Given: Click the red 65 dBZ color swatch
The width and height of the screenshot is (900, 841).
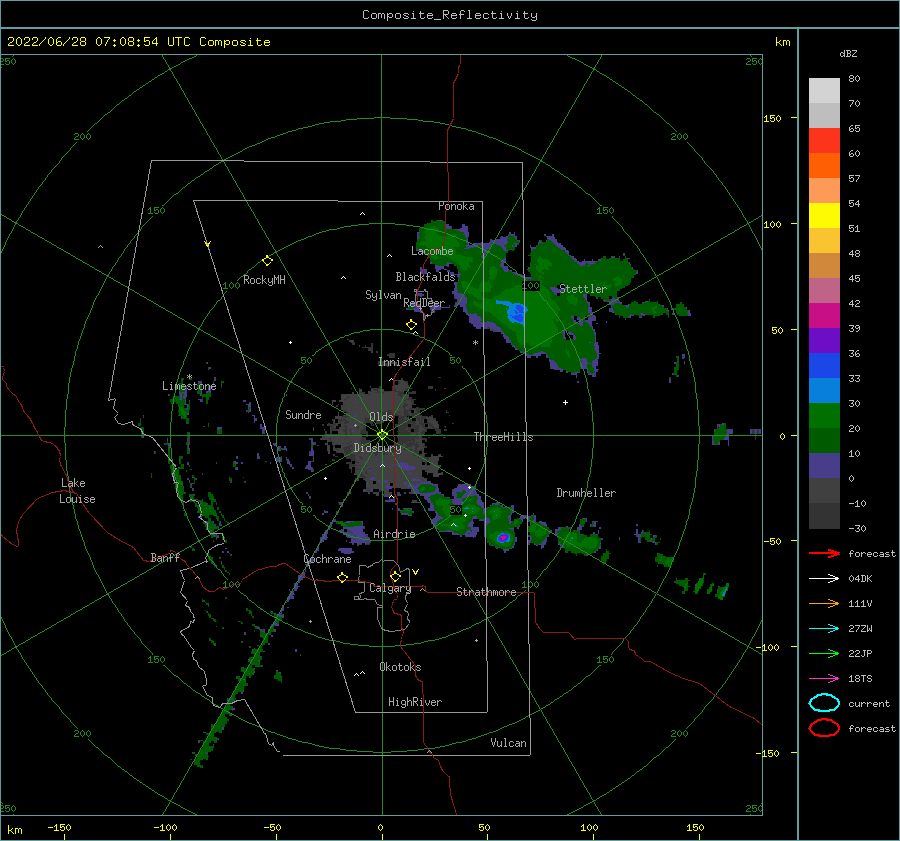Looking at the screenshot, I should 824,141.
